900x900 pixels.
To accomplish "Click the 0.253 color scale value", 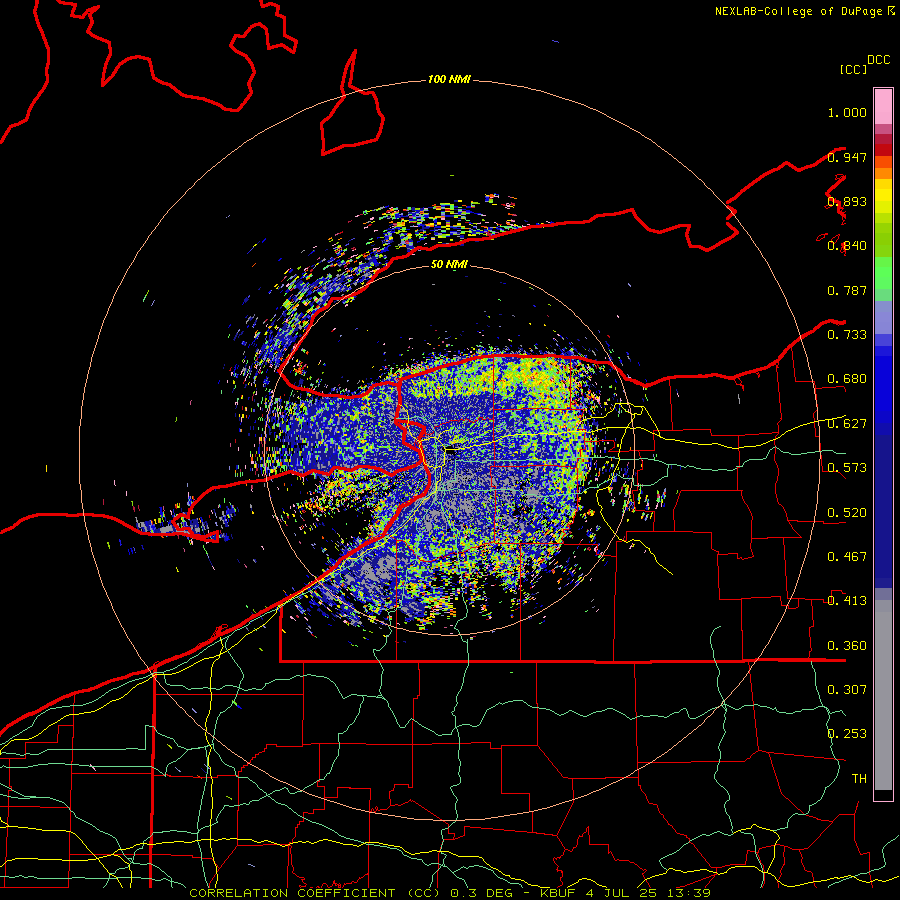I will pyautogui.click(x=847, y=734).
